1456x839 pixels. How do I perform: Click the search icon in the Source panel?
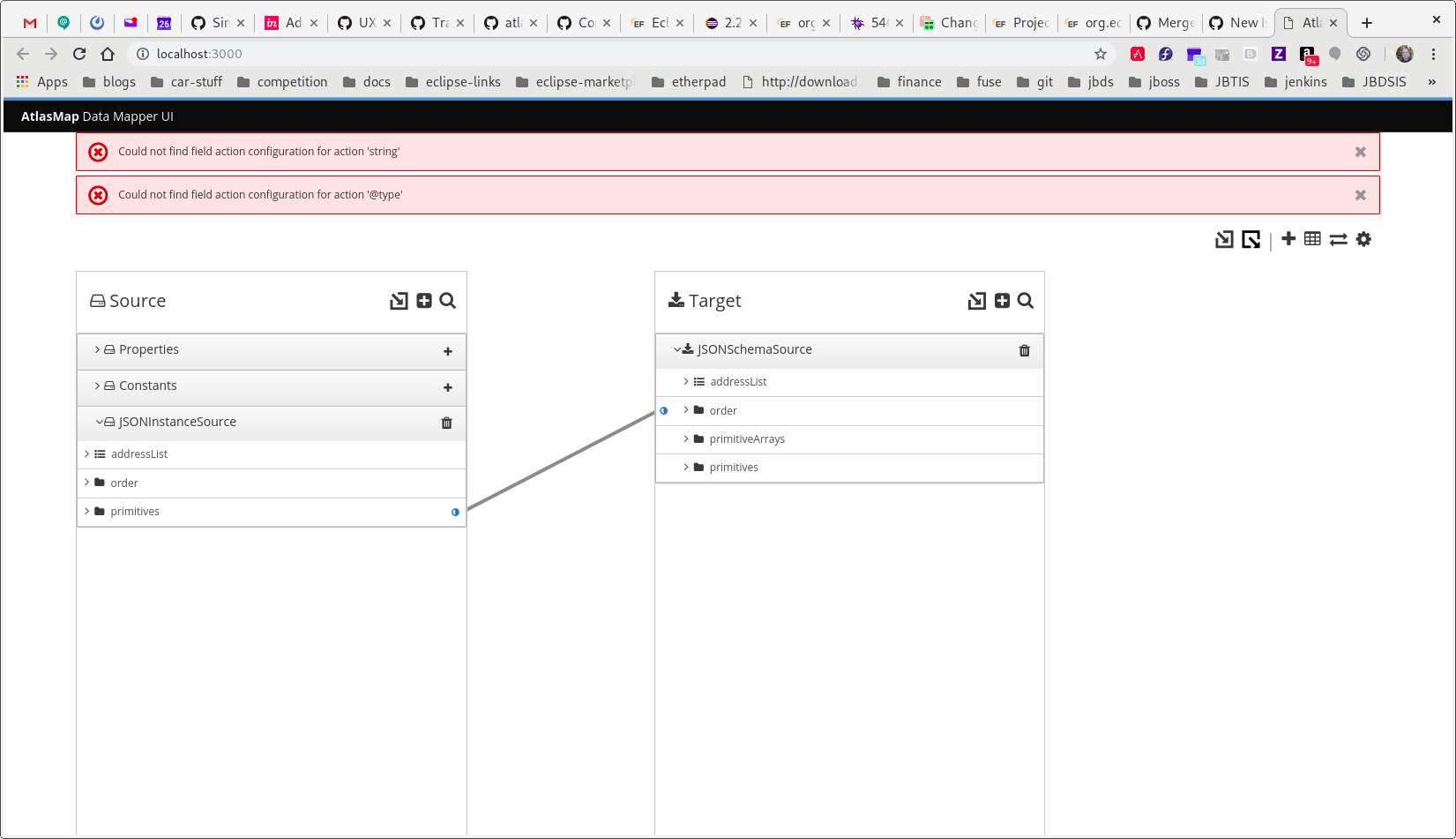447,301
